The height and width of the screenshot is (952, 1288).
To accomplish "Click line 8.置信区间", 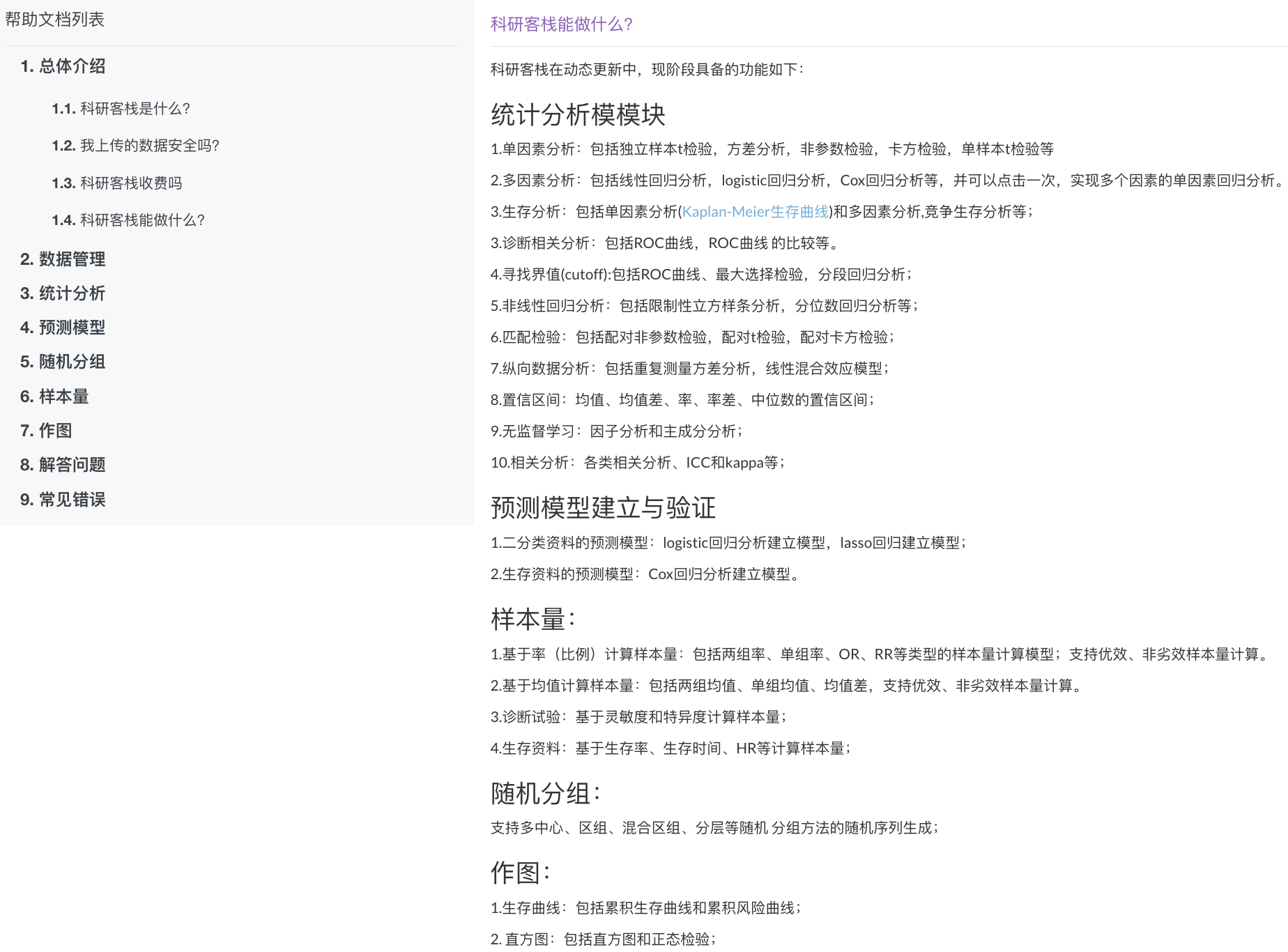I will [682, 400].
